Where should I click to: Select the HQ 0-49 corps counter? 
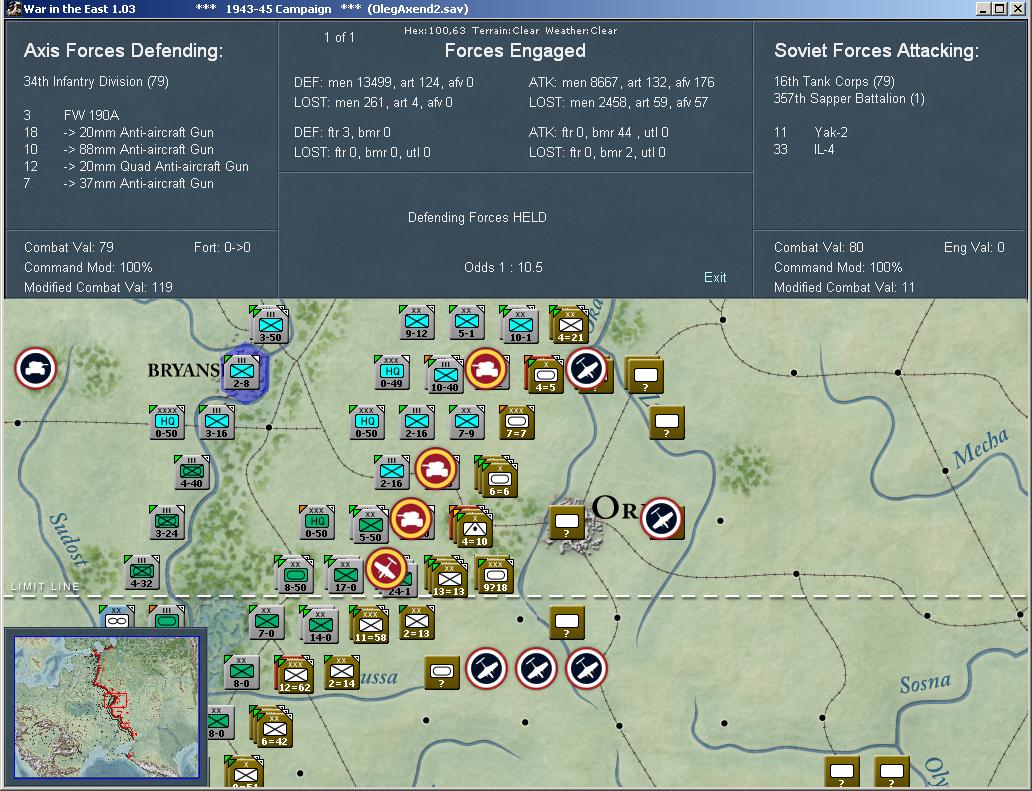point(392,372)
